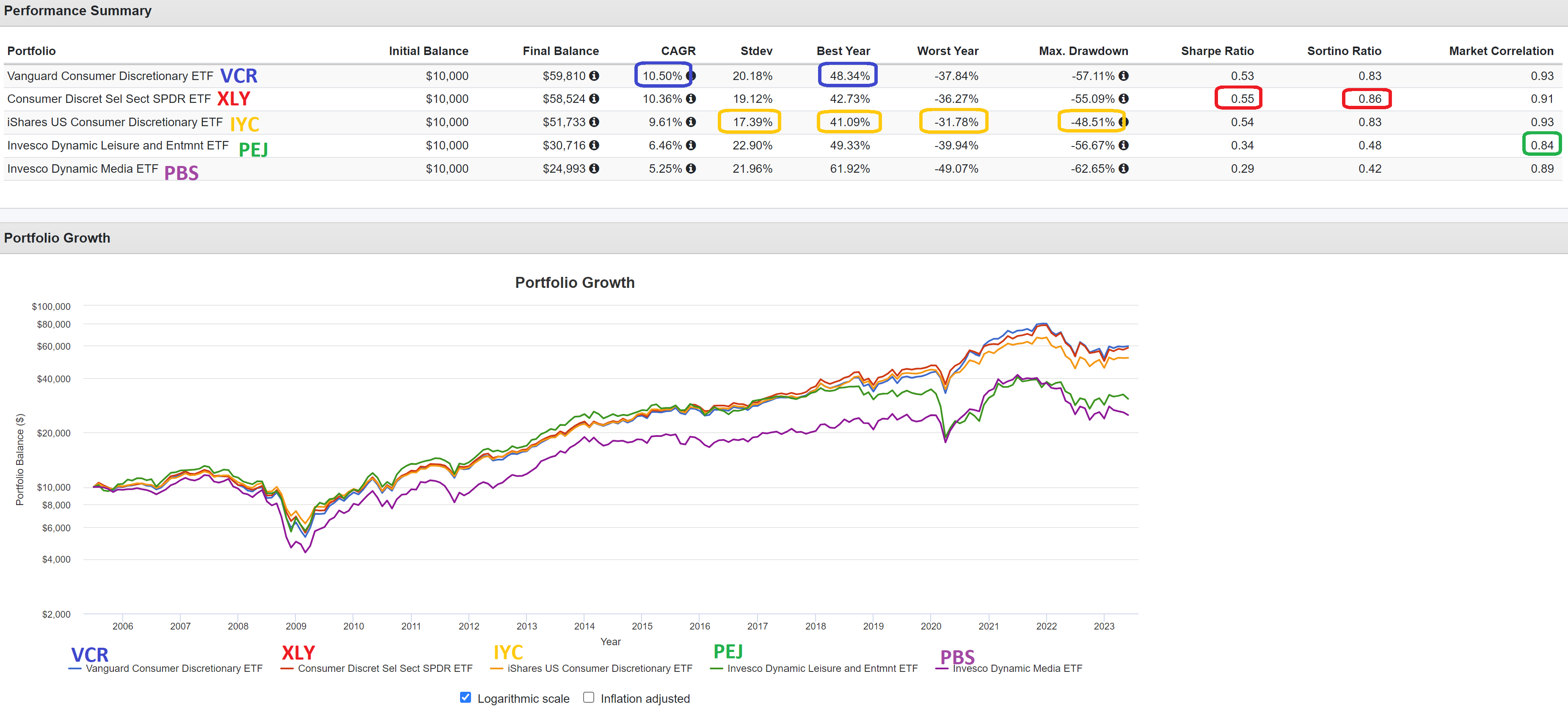Click info icon beside $30,716 final balance

[x=594, y=145]
